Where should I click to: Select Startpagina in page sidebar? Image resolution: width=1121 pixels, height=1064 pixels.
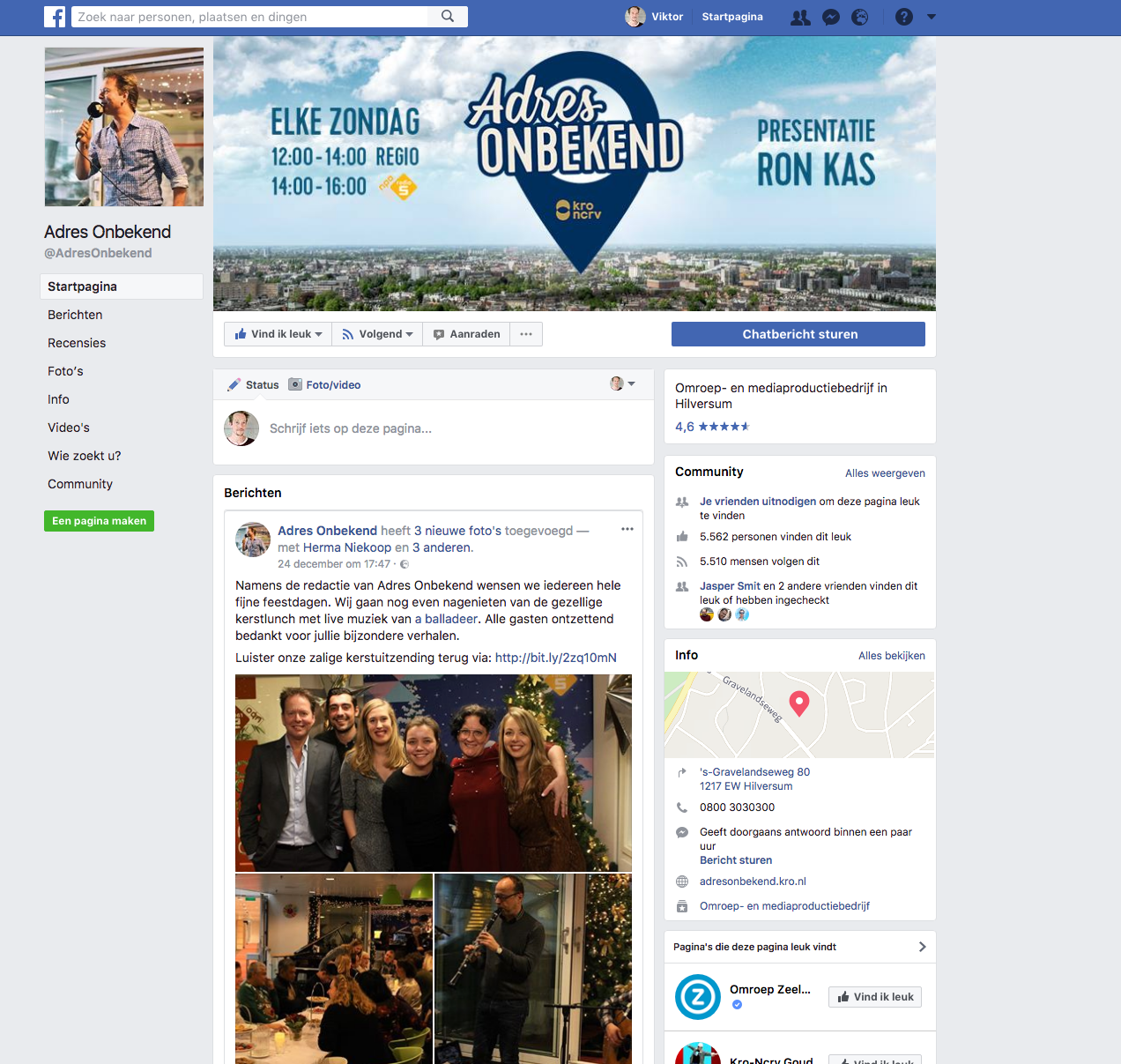(x=122, y=286)
